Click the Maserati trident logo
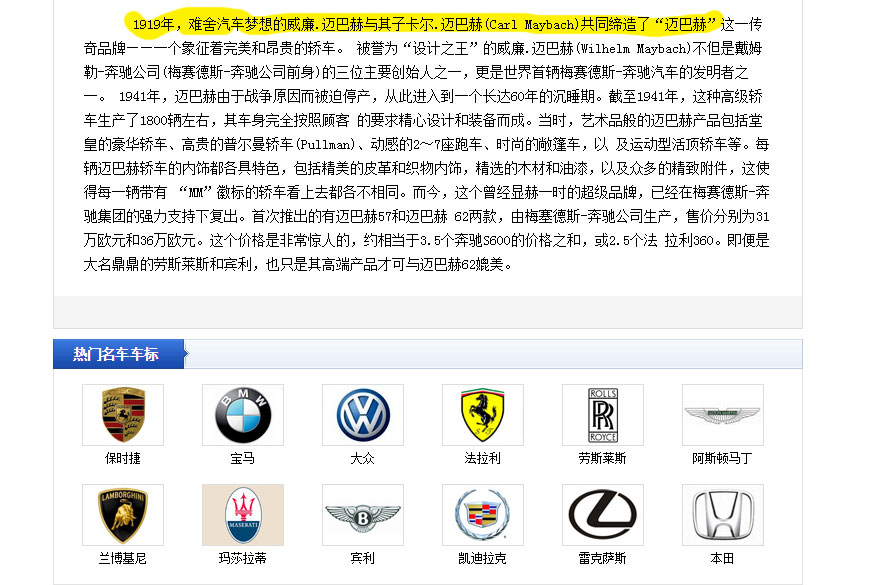The height and width of the screenshot is (585, 870). 242,515
